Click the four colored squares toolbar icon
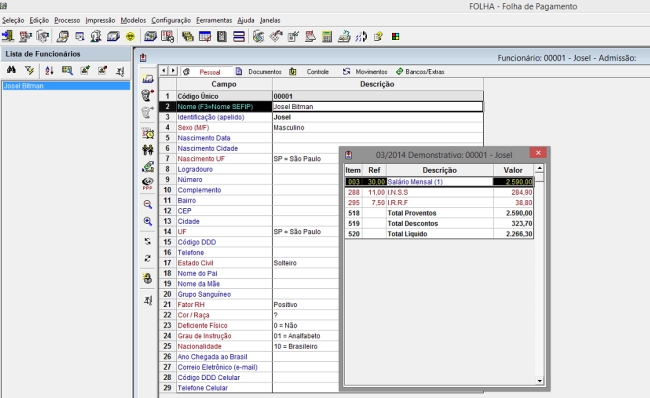650x398 pixels. tap(395, 36)
